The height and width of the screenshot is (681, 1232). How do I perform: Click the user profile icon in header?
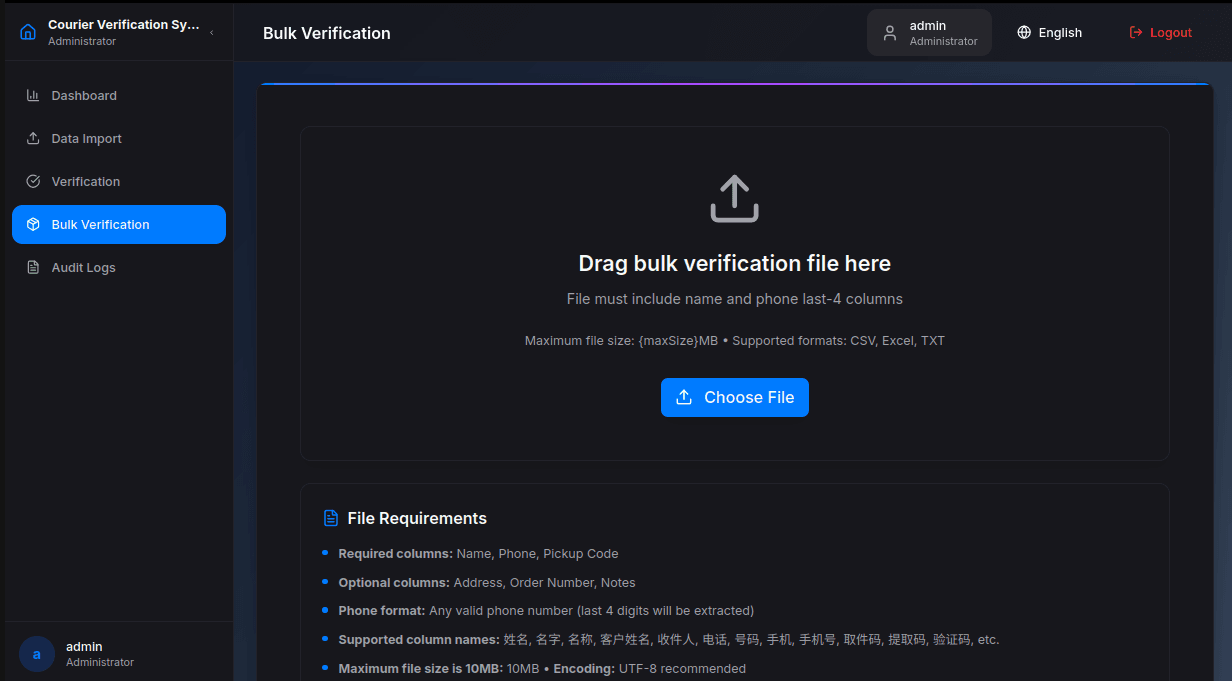[x=889, y=33]
